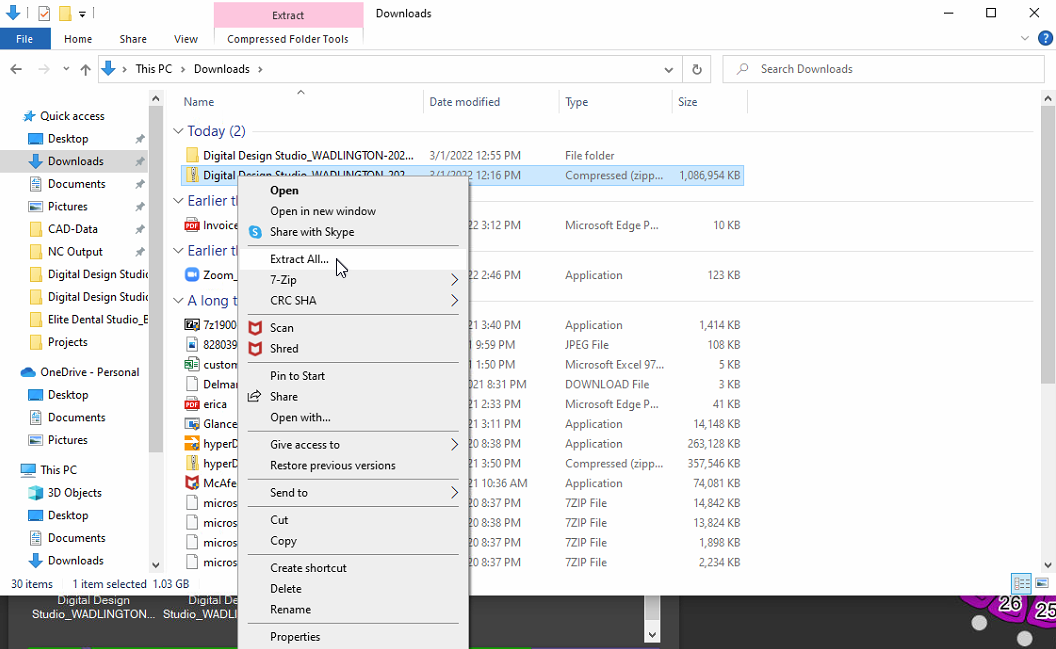Image resolution: width=1056 pixels, height=649 pixels.
Task: Click the 7z1900 installer file icon
Action: pyautogui.click(x=192, y=324)
